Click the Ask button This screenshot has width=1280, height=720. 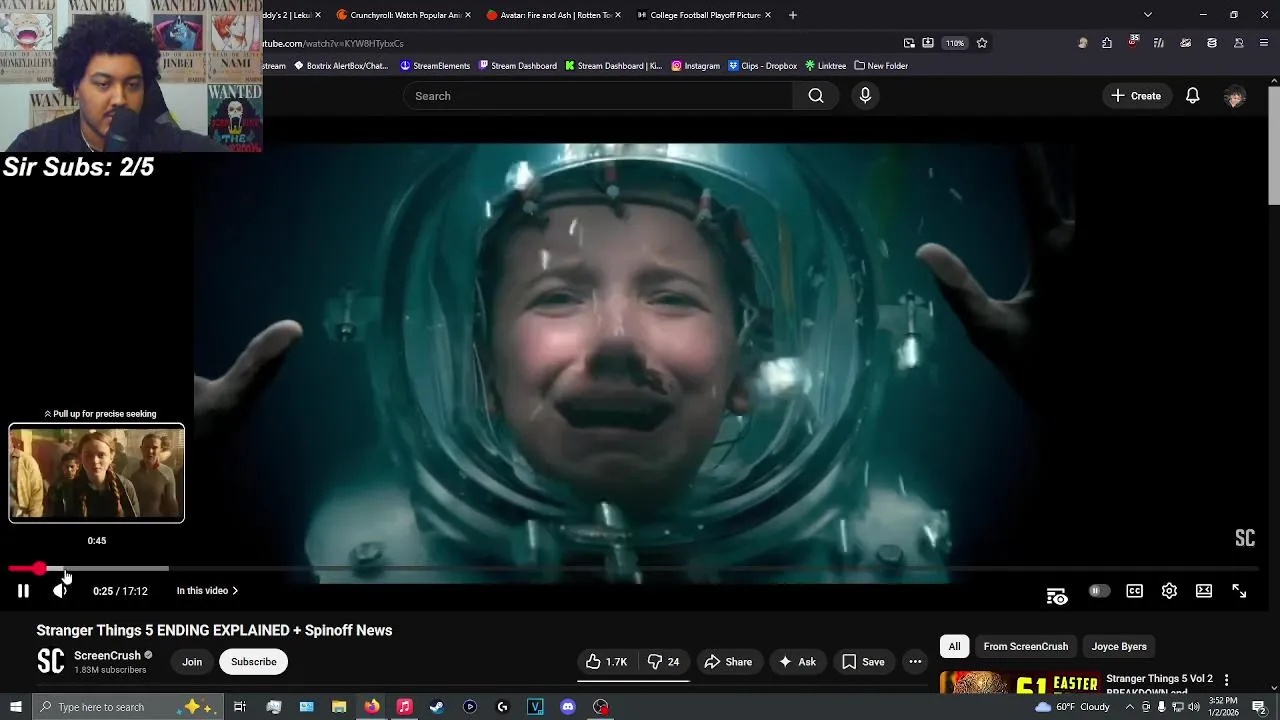(797, 662)
